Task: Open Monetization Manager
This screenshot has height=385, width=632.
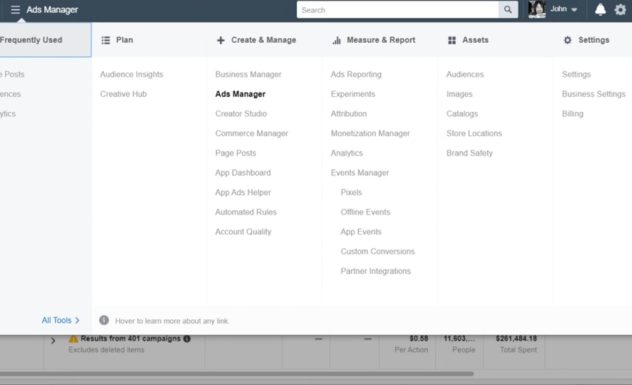Action: click(x=370, y=133)
